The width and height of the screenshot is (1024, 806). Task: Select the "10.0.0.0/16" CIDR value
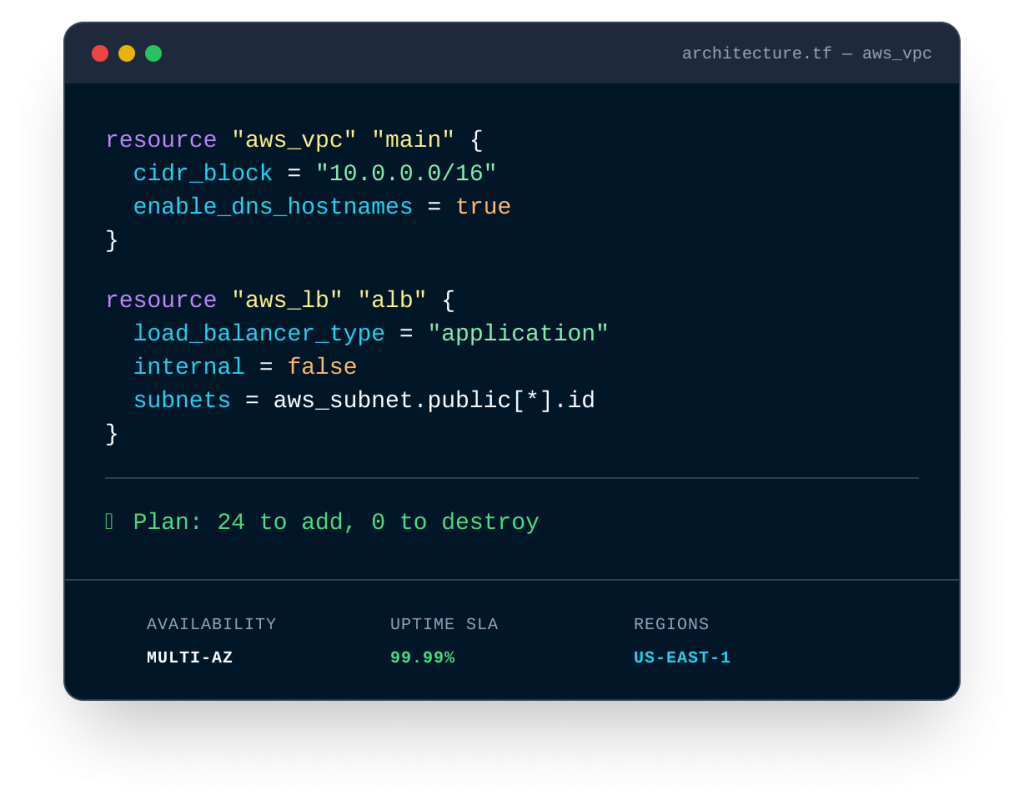click(406, 173)
